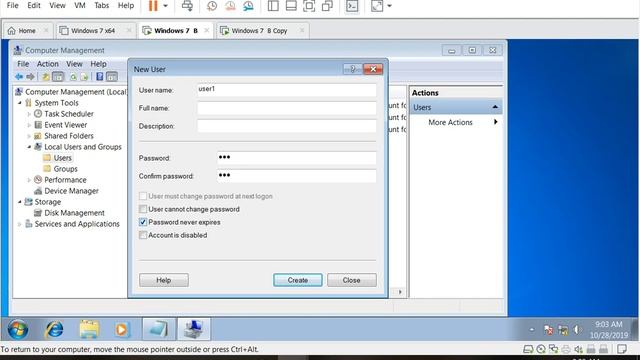Open the snapshot manager icon
This screenshot has width=640, height=360.
coord(248,6)
